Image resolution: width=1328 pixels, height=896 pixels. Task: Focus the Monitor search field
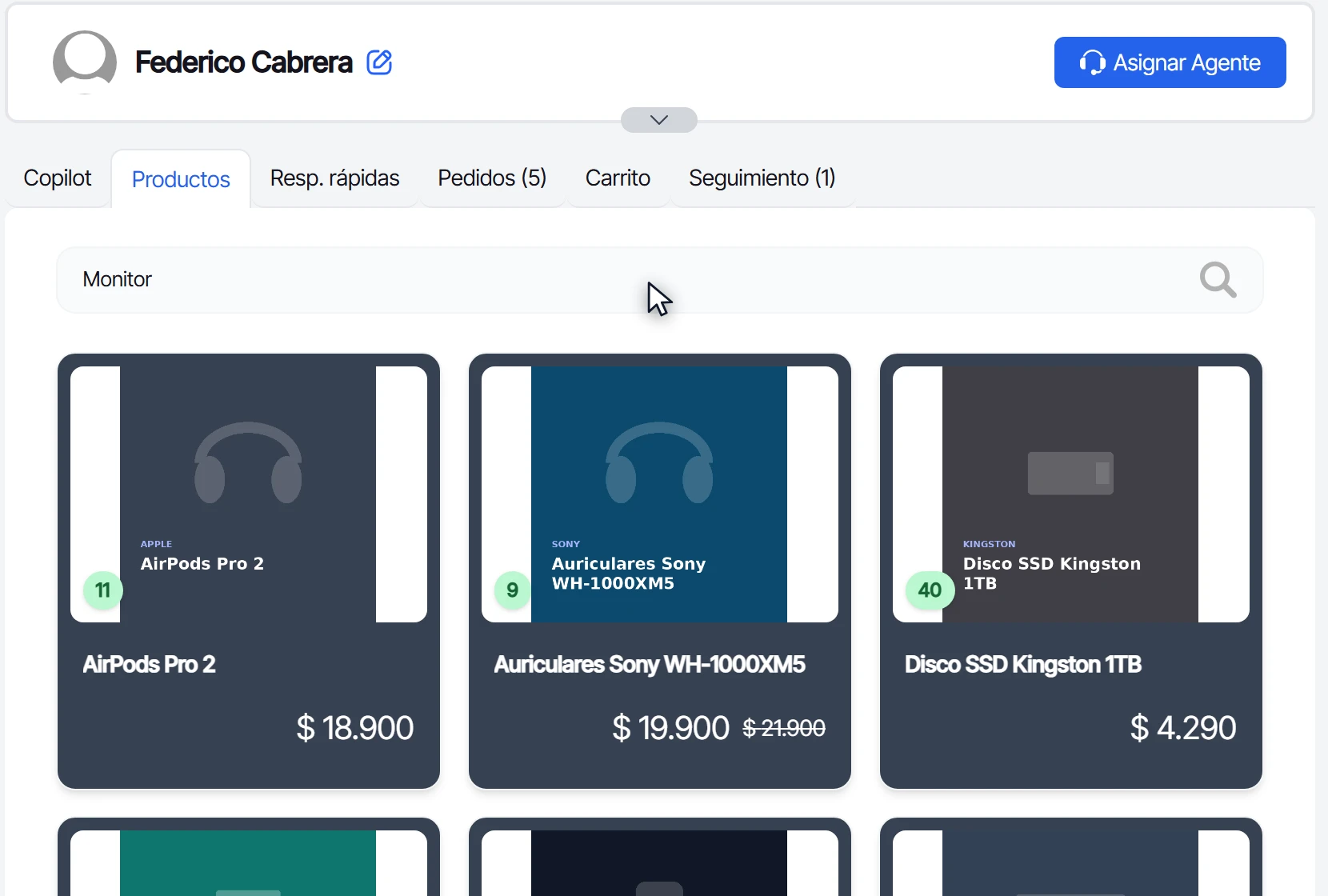tap(659, 280)
